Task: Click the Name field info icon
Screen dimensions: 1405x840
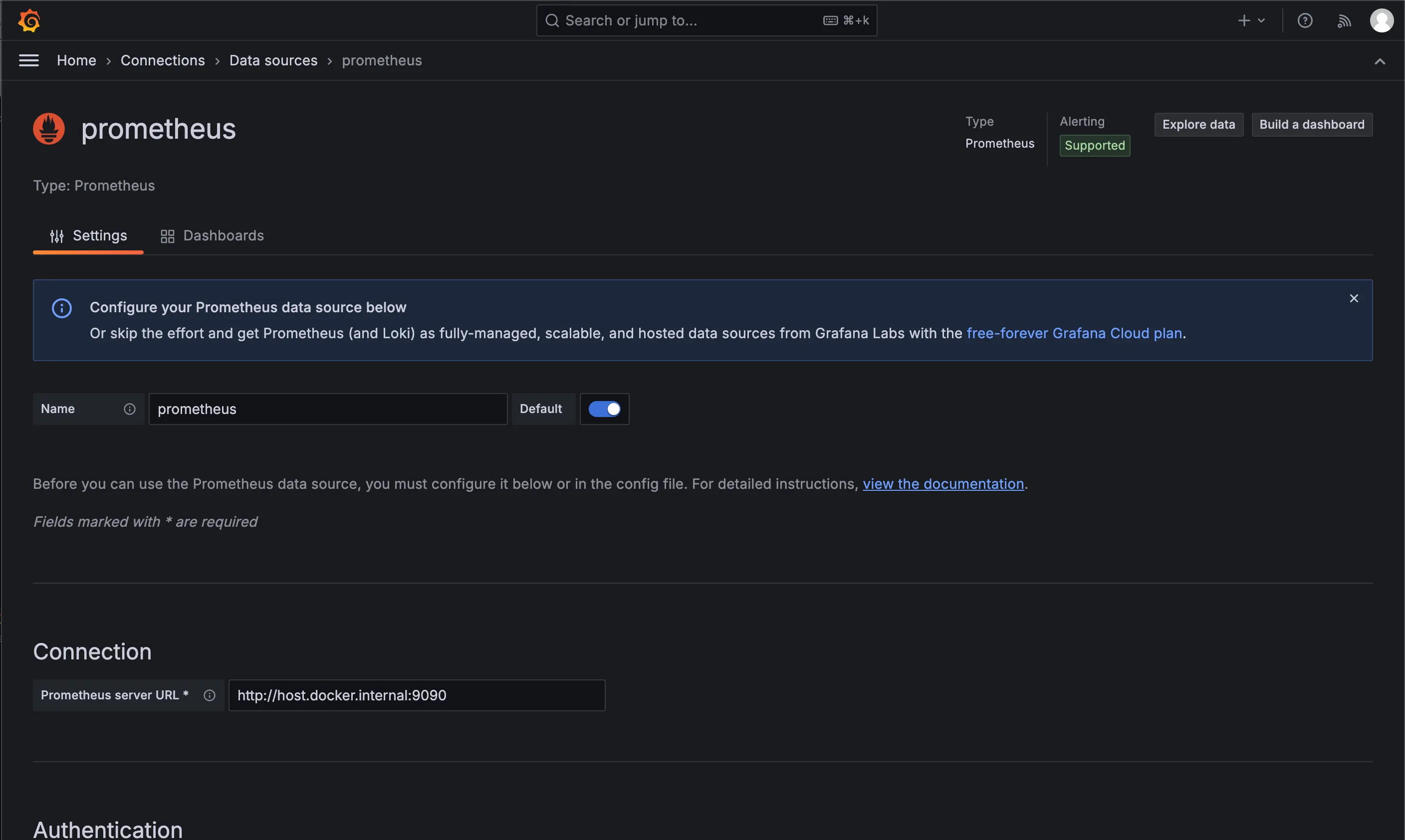Action: tap(130, 409)
